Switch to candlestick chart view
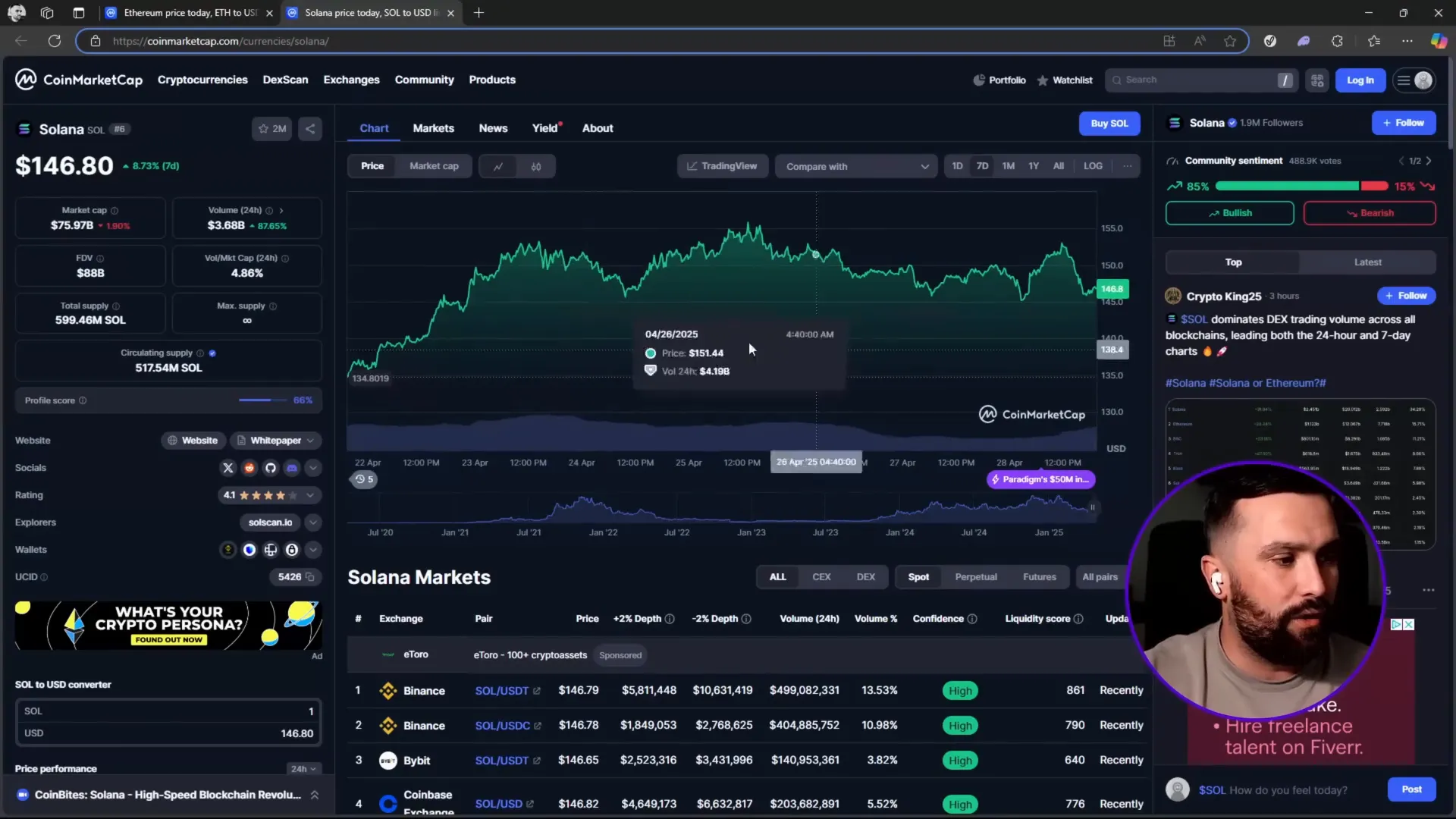 (536, 166)
